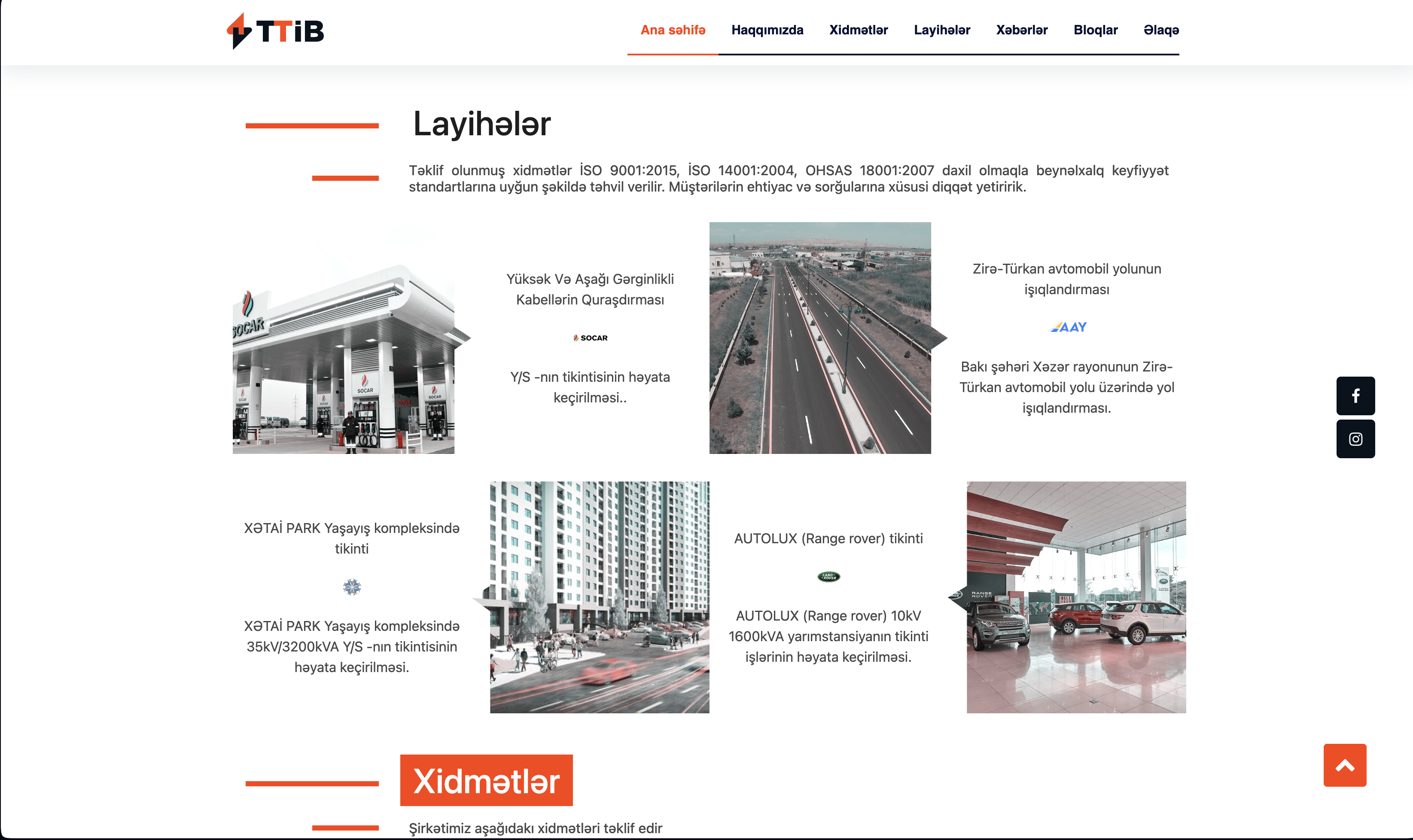Image resolution: width=1413 pixels, height=840 pixels.
Task: Click the TTİB logo in the header
Action: tap(276, 30)
